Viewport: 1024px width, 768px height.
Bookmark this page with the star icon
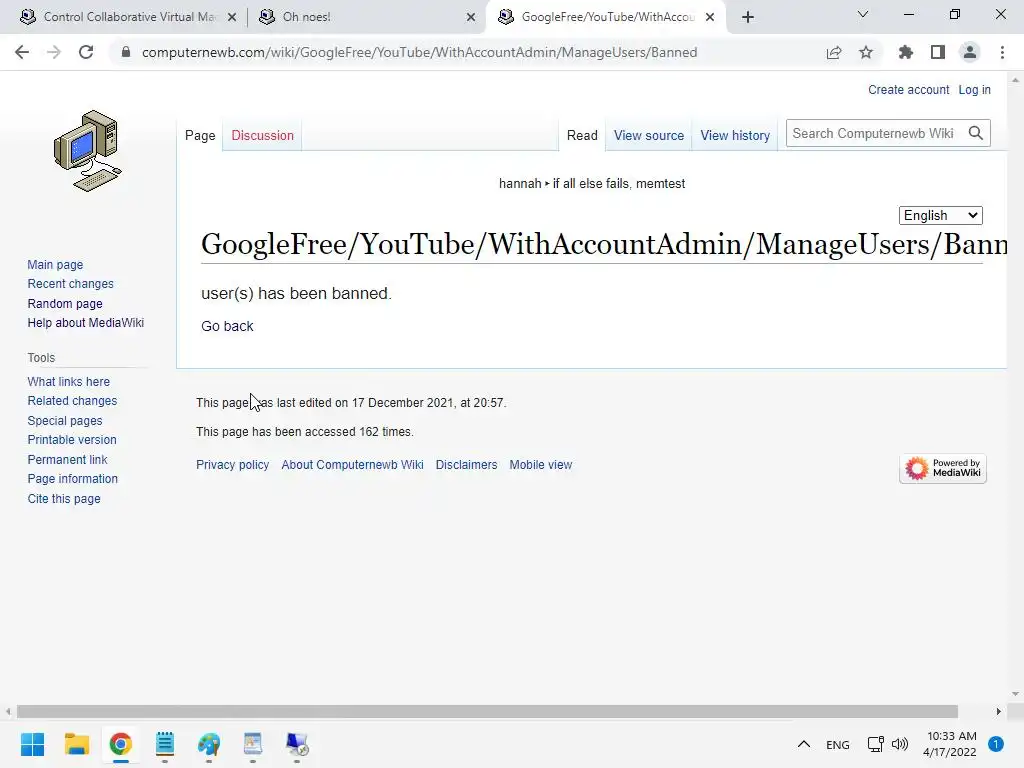click(866, 52)
